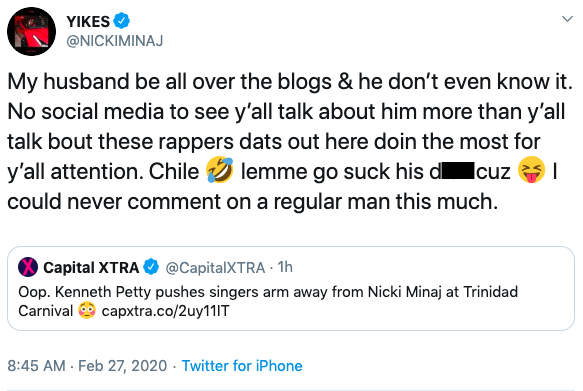583x391 pixels.
Task: Open the YIKES display name profile
Action: (x=88, y=22)
